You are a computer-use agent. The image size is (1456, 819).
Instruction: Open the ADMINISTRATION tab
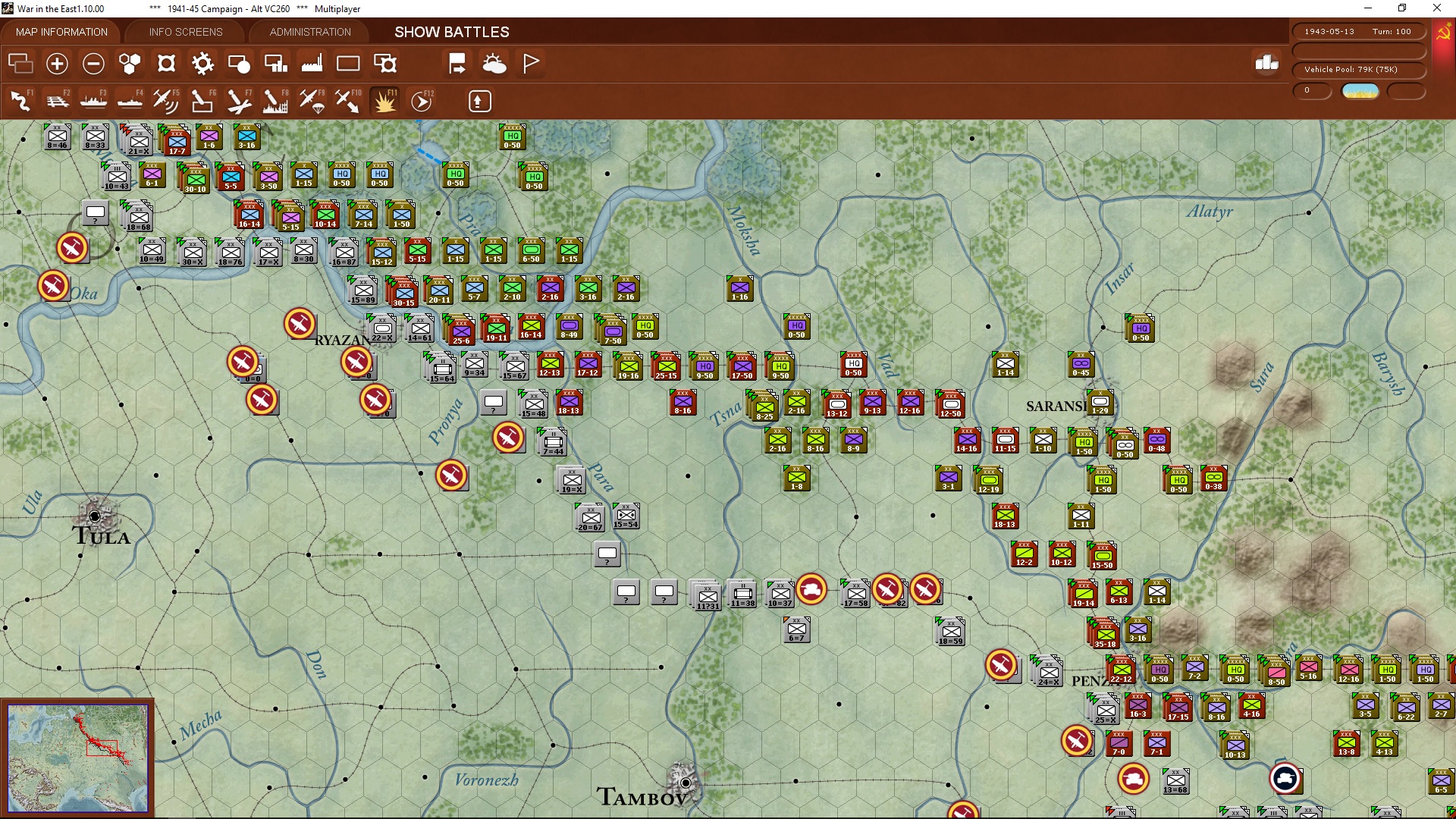[310, 32]
